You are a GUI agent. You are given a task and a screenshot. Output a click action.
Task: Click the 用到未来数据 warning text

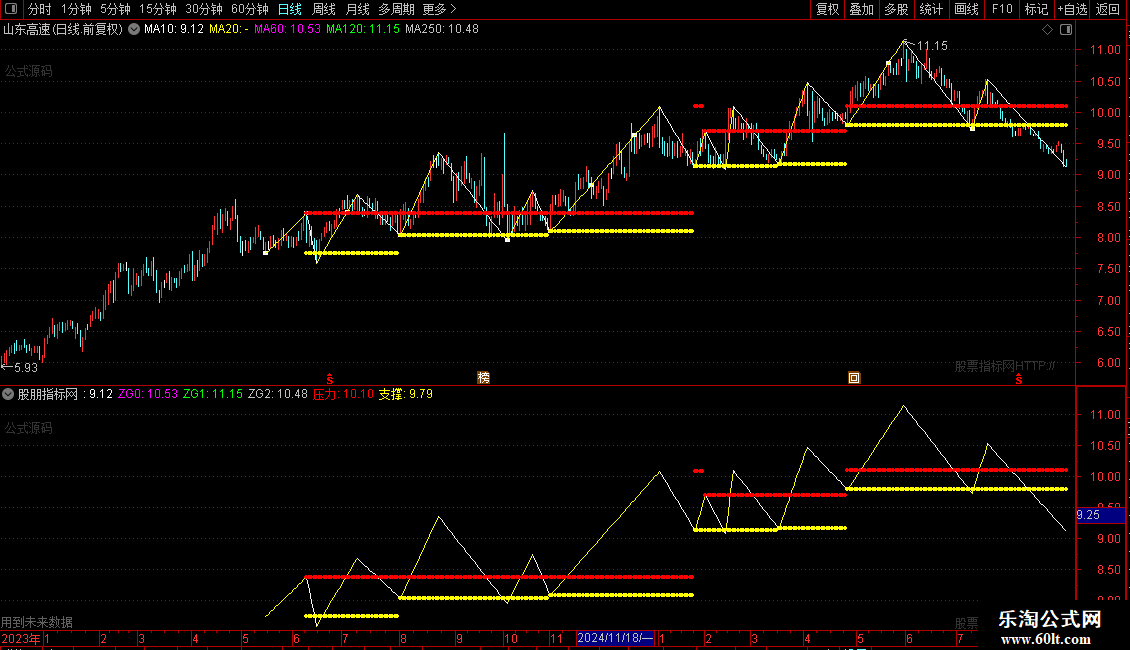(37, 622)
